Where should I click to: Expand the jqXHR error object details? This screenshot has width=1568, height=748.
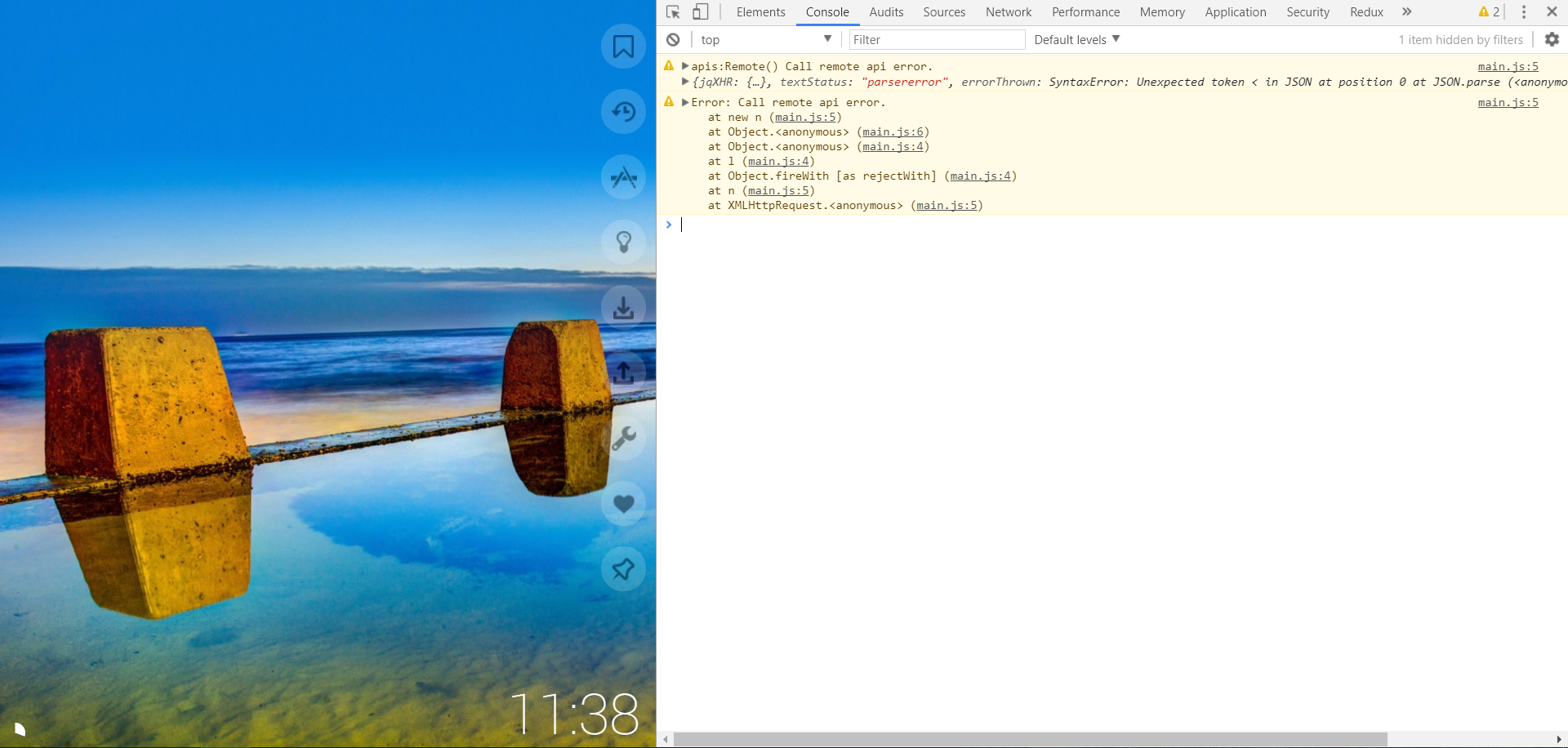tap(686, 82)
